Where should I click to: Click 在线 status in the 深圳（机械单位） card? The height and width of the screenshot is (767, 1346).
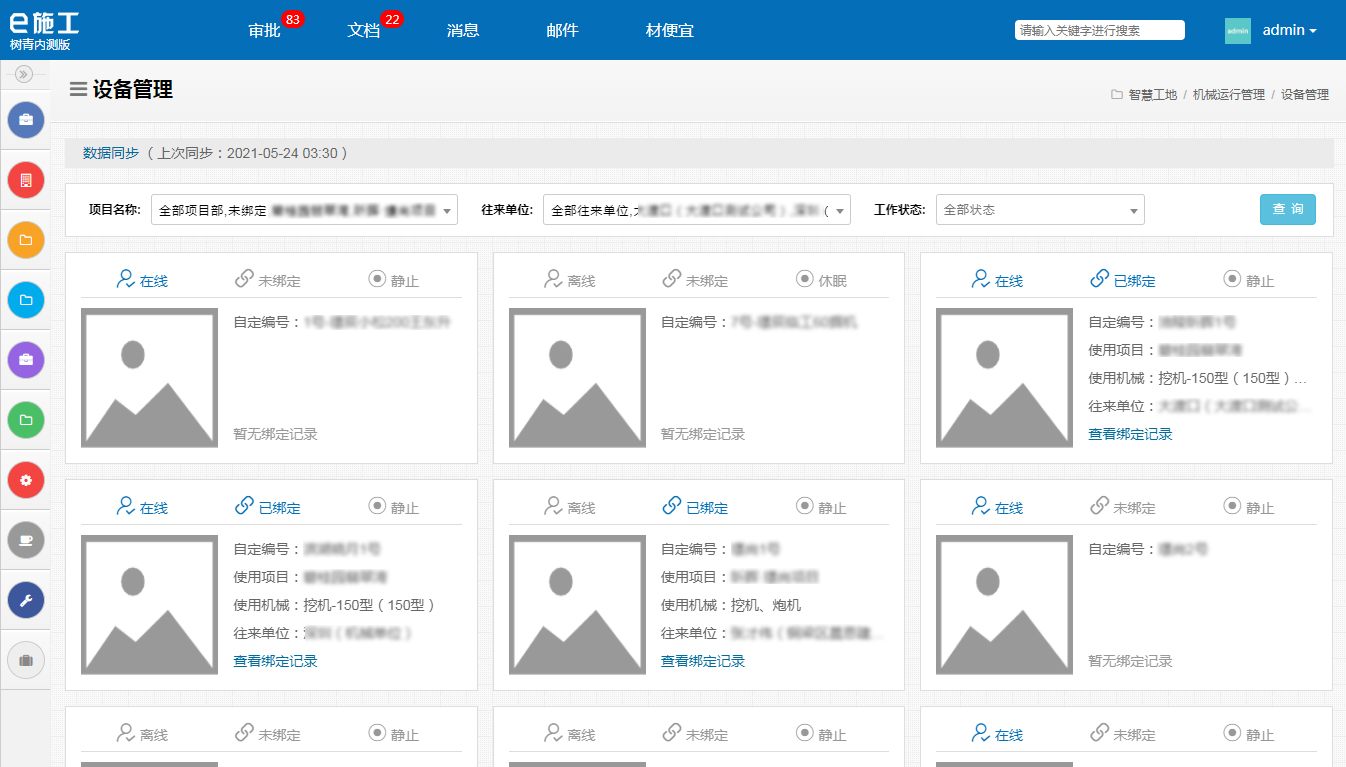[143, 507]
